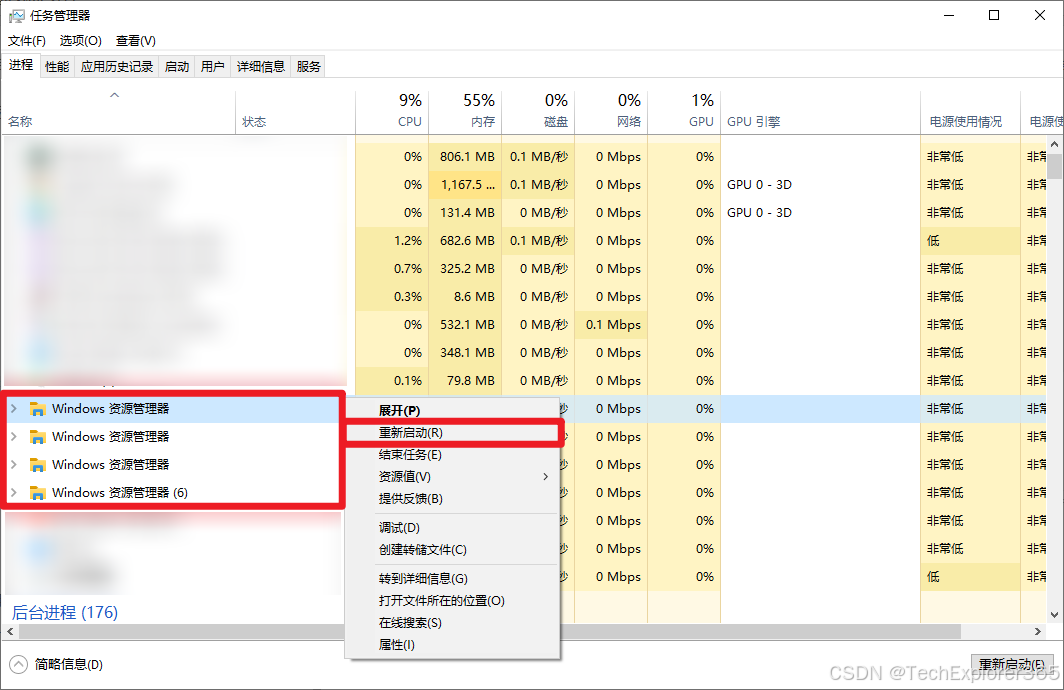1064x690 pixels.
Task: Click the 532.1 MB memory cell
Action: pyautogui.click(x=467, y=325)
